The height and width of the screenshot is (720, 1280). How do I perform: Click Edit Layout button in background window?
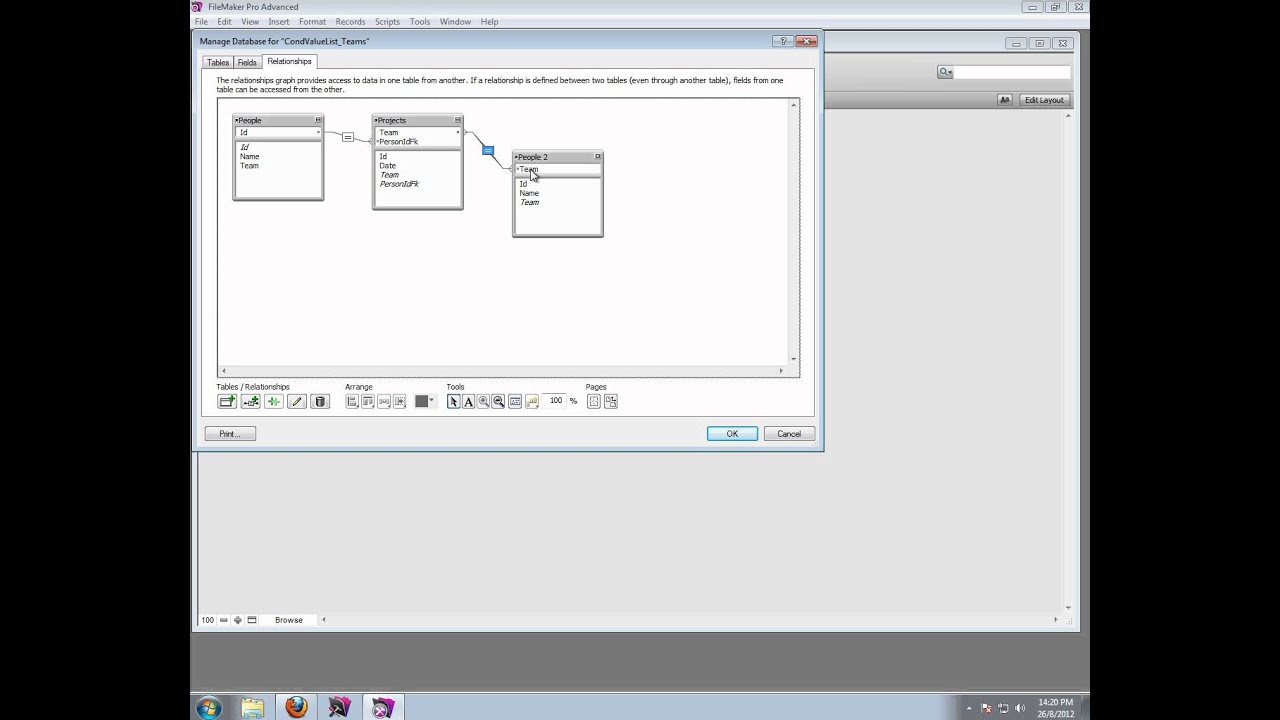[1043, 100]
